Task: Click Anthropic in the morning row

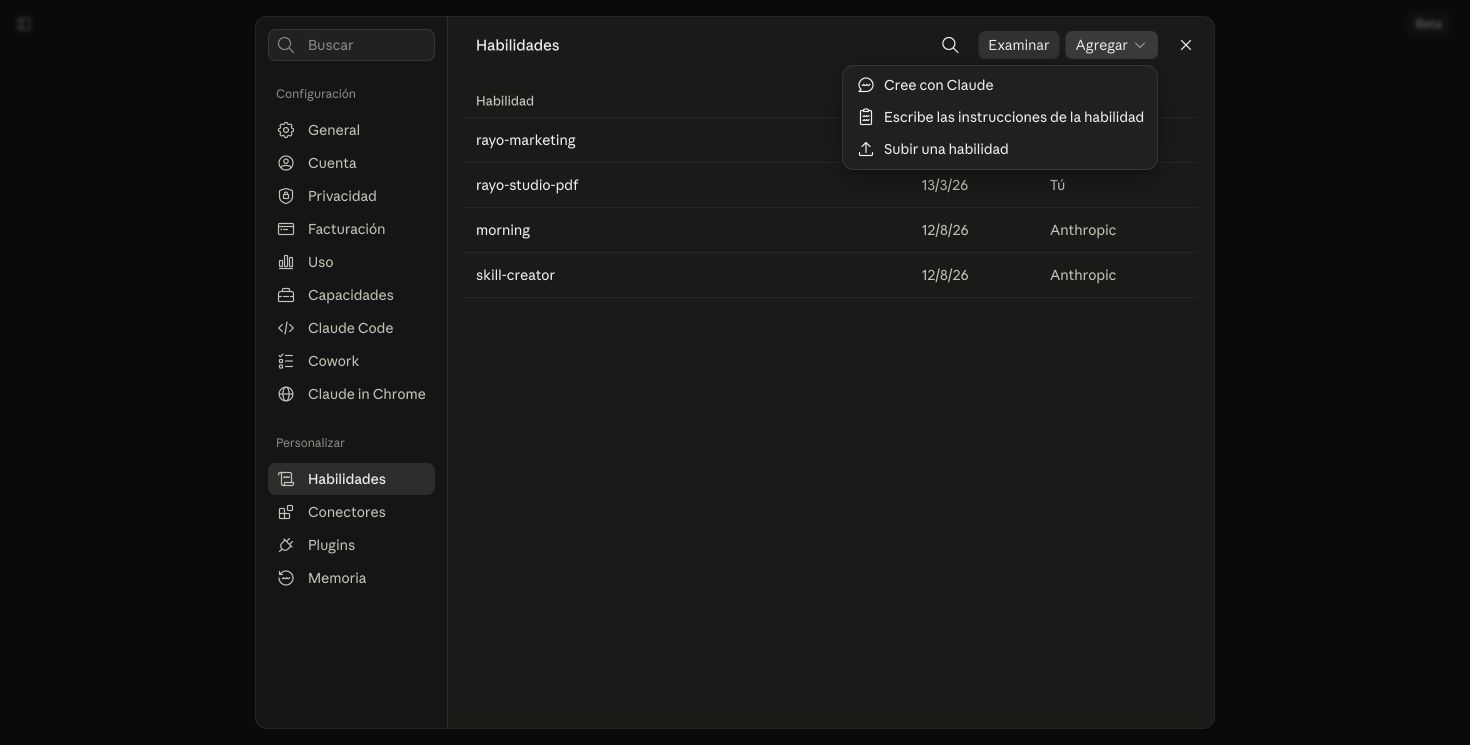Action: click(1083, 230)
